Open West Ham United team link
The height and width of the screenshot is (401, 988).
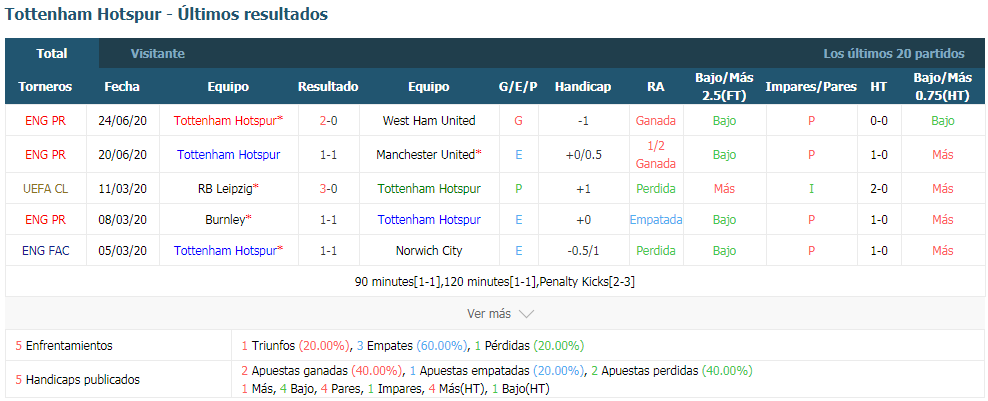[x=428, y=120]
